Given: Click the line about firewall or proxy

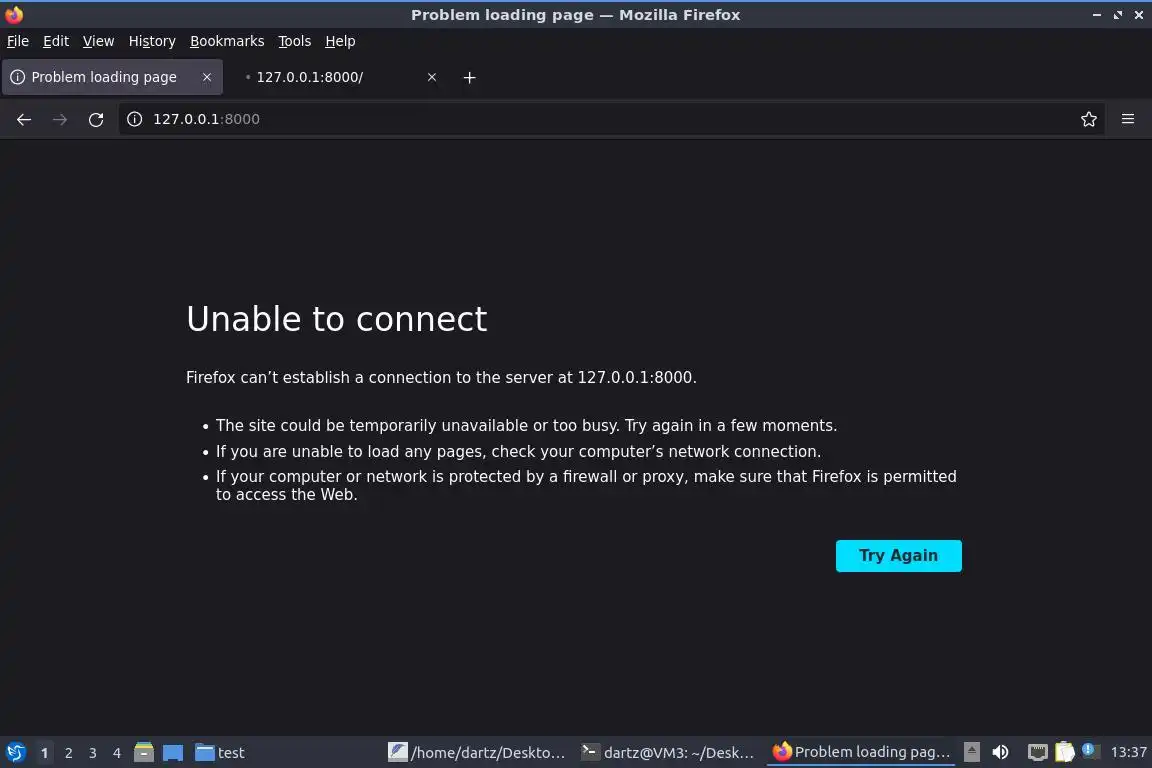Looking at the screenshot, I should tap(586, 485).
